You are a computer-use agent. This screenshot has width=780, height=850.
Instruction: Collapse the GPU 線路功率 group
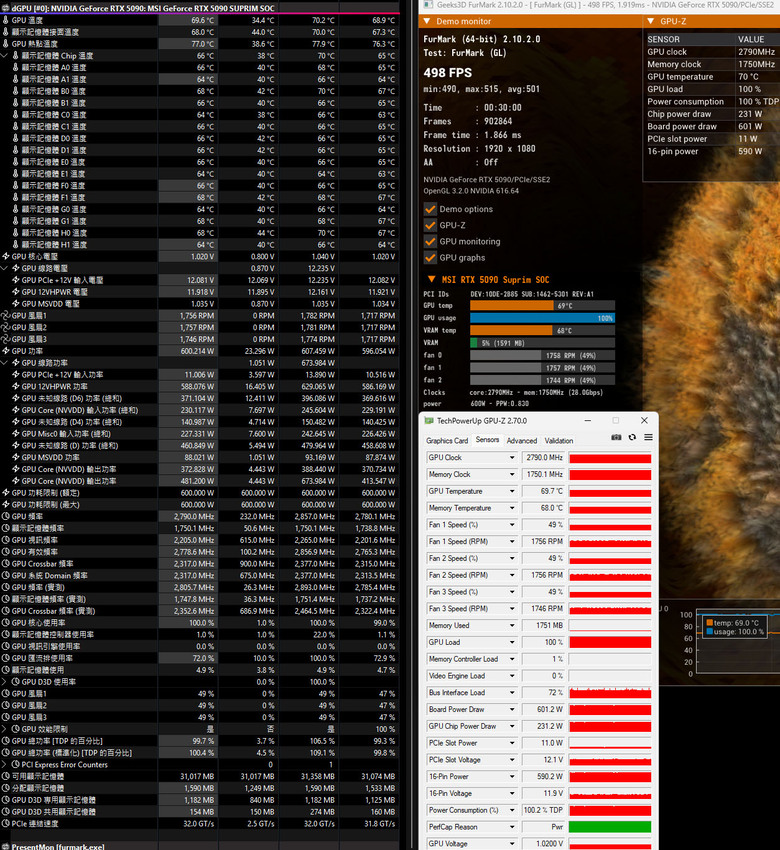pyautogui.click(x=5, y=363)
